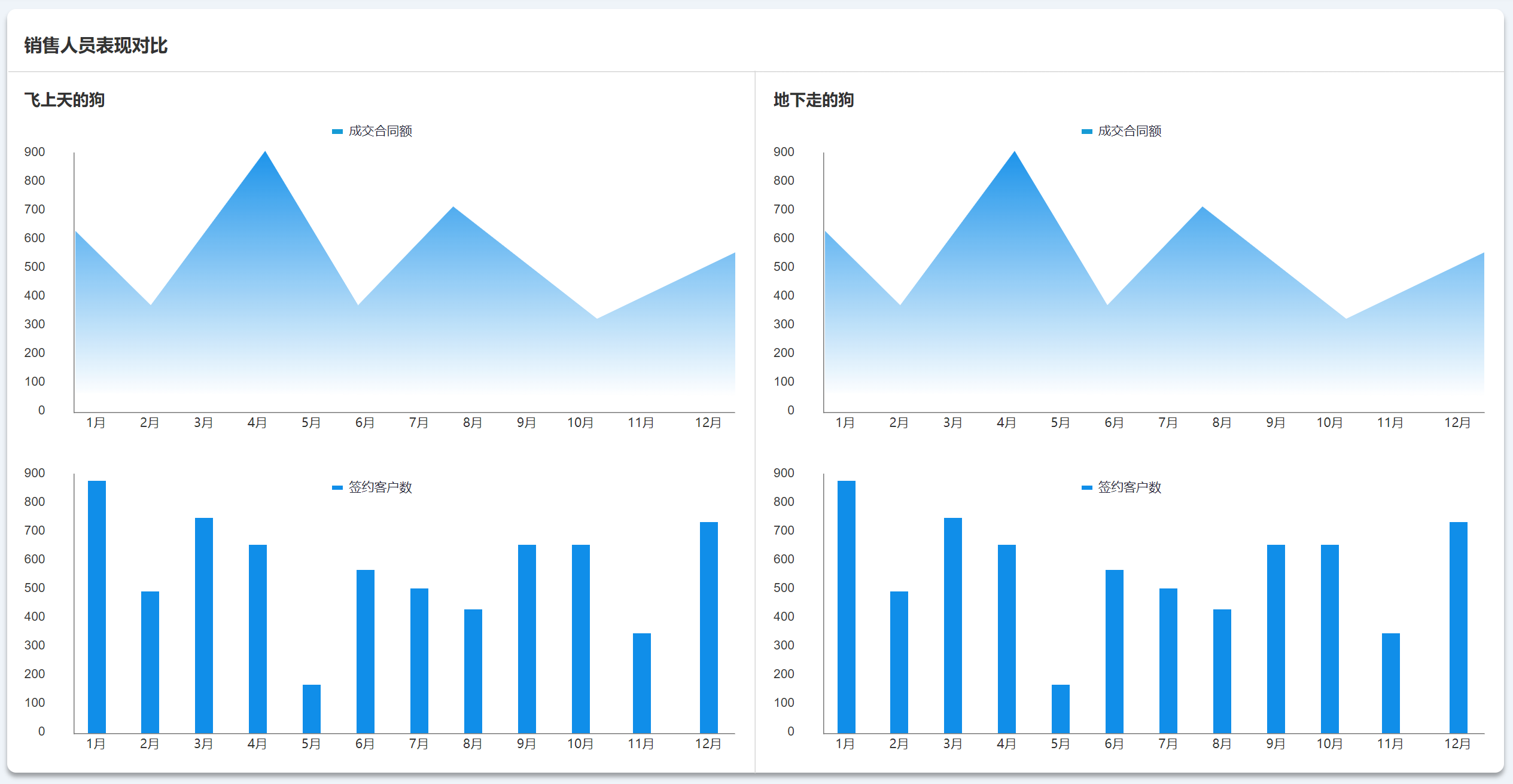The height and width of the screenshot is (784, 1513).
Task: Click the 4月 peak in right area chart
Action: coord(1015,153)
